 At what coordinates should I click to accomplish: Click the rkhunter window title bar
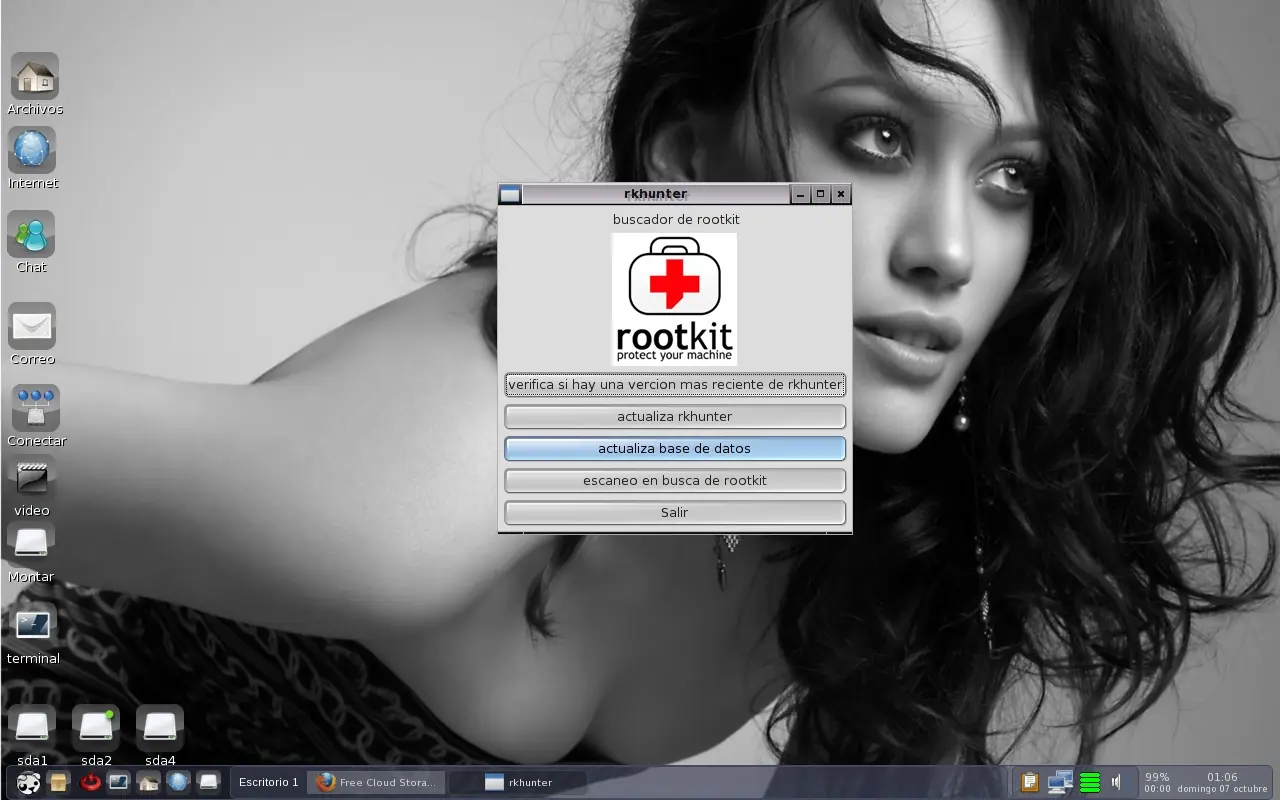tap(656, 194)
